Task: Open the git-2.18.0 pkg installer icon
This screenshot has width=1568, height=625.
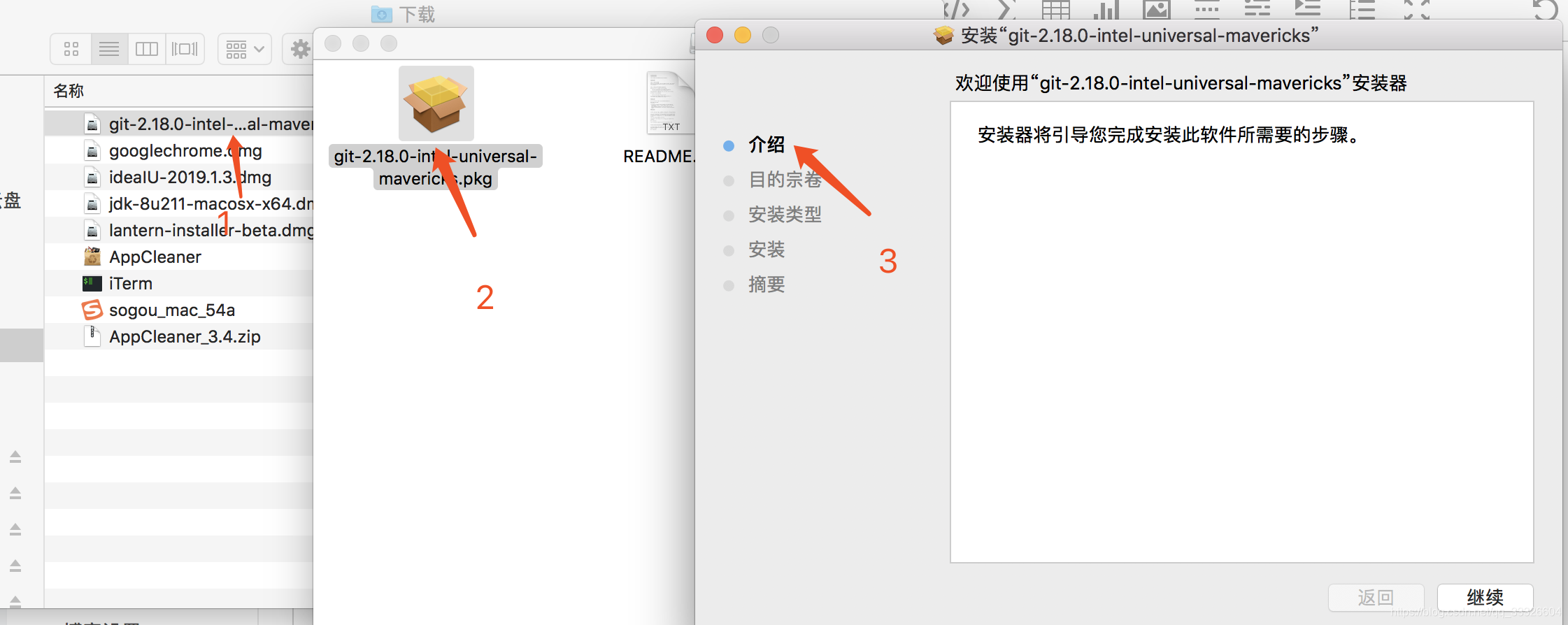Action: tap(436, 103)
